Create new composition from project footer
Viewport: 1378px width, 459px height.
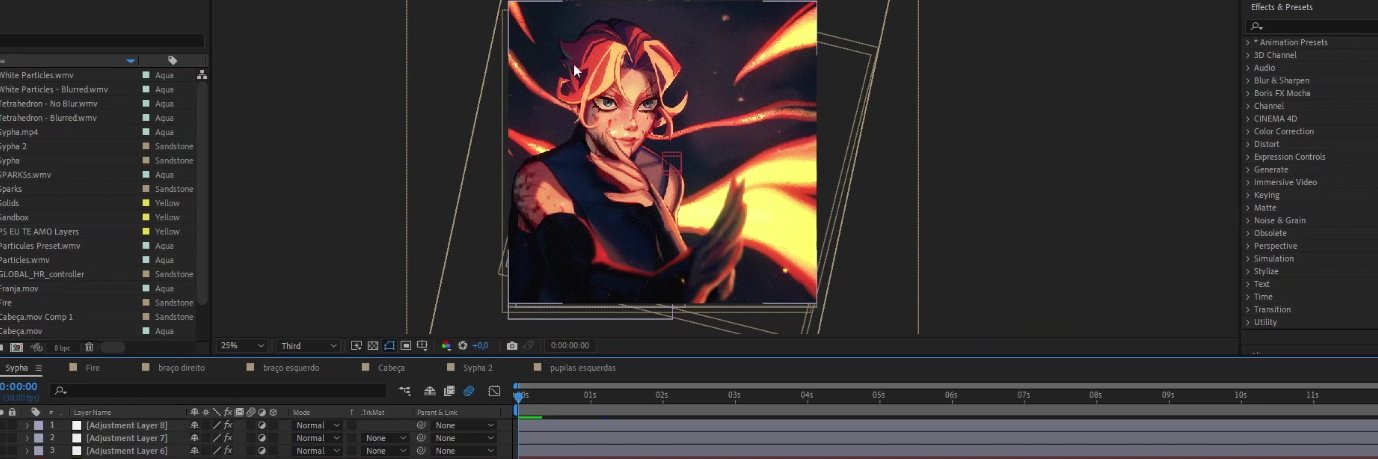(16, 347)
